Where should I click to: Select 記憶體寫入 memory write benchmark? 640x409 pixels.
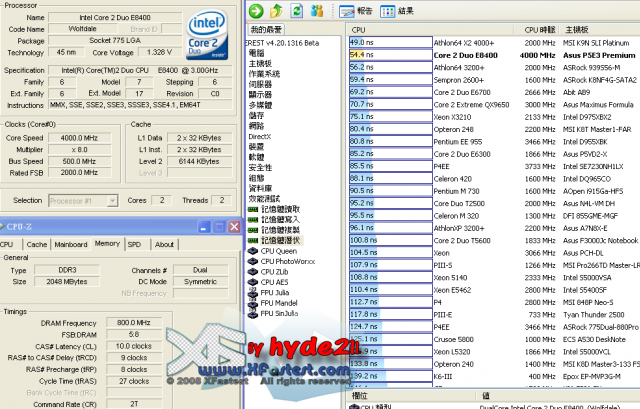click(280, 220)
